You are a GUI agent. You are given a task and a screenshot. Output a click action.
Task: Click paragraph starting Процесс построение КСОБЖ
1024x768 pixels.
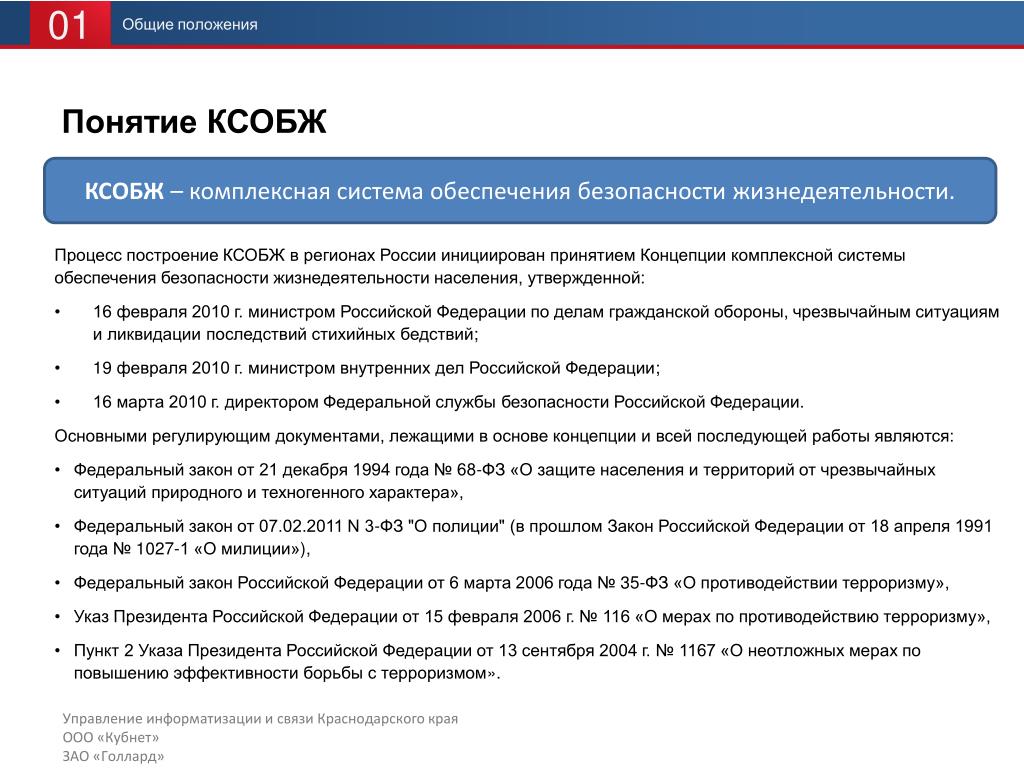point(480,266)
